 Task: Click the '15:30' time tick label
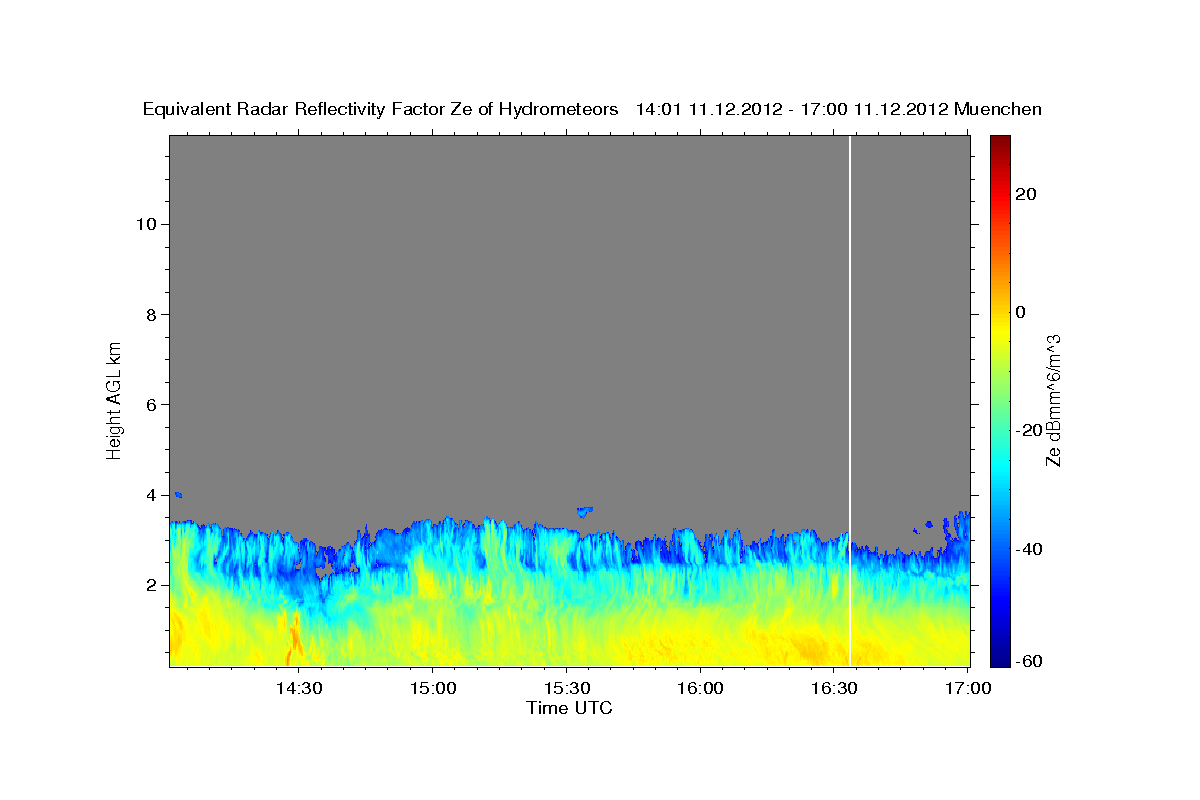pos(566,688)
